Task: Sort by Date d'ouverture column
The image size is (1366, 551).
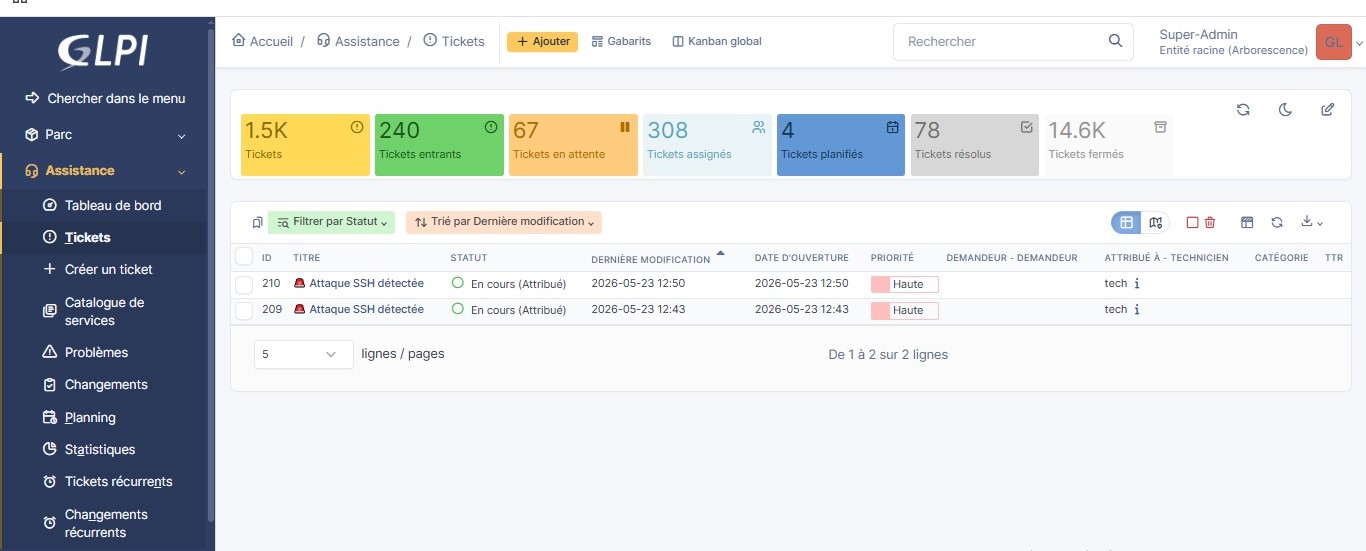Action: pos(801,258)
